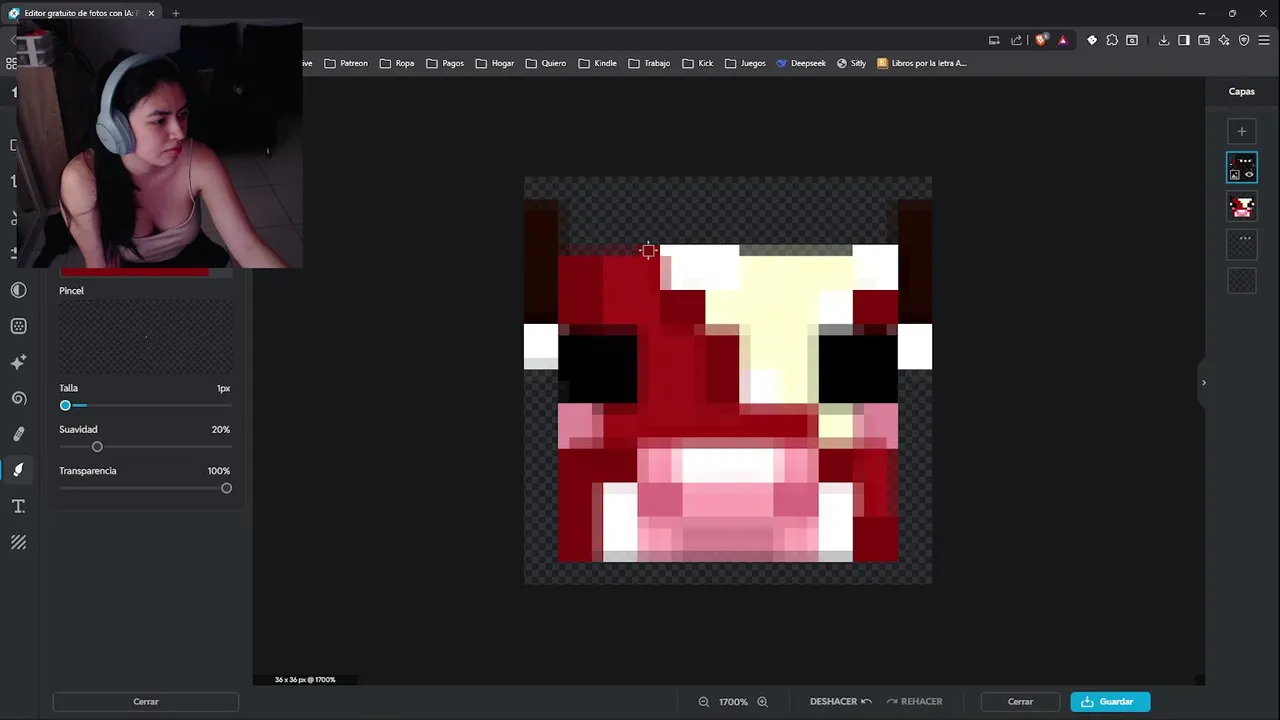Open the Pagos bookmarks folder

click(445, 63)
